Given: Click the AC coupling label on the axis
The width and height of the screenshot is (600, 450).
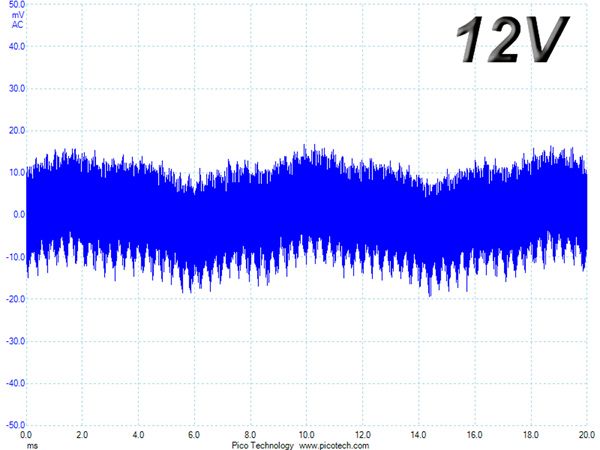Looking at the screenshot, I should [17, 25].
